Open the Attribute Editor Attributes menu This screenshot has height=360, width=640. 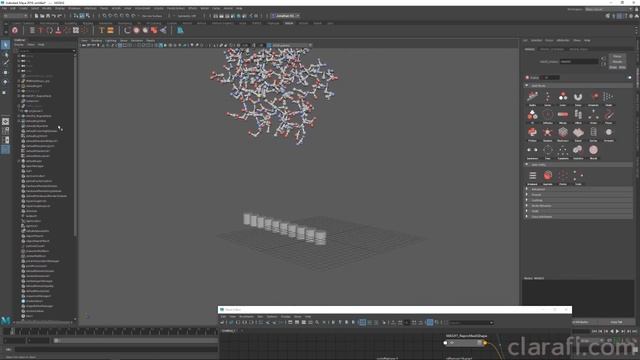[x=563, y=40]
